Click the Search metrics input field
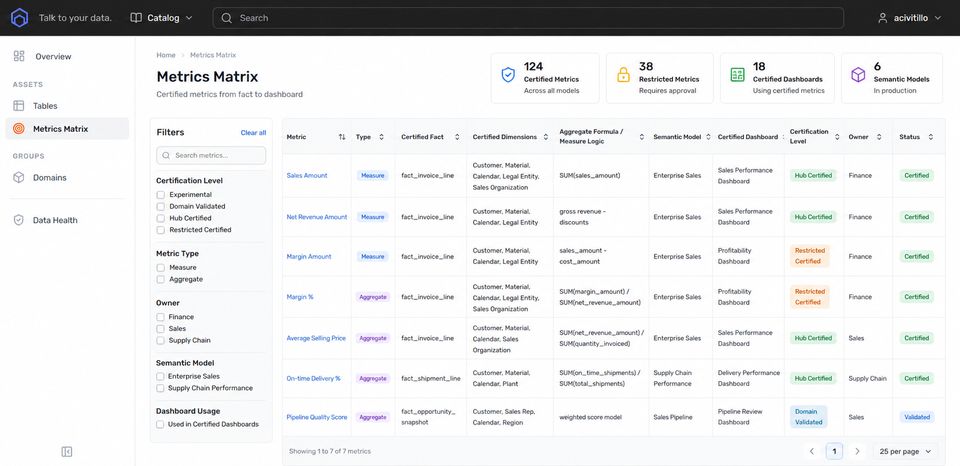 (211, 156)
